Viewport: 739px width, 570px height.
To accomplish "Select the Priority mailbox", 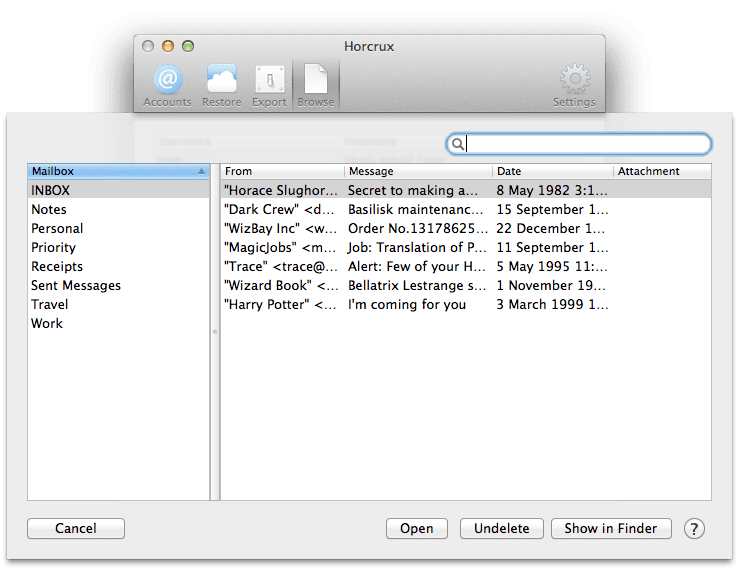I will tap(118, 248).
